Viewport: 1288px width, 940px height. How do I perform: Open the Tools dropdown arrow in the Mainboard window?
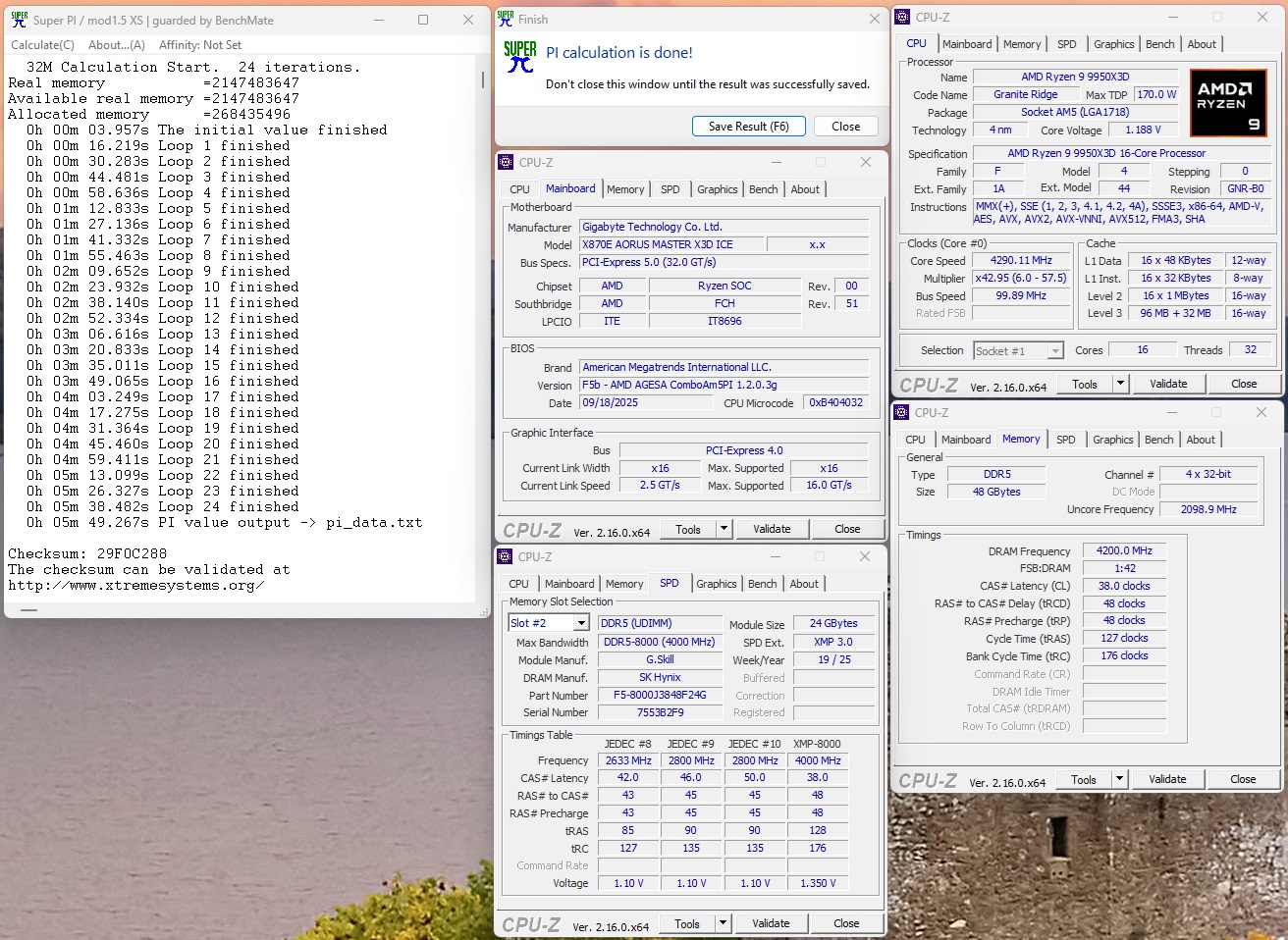(724, 530)
